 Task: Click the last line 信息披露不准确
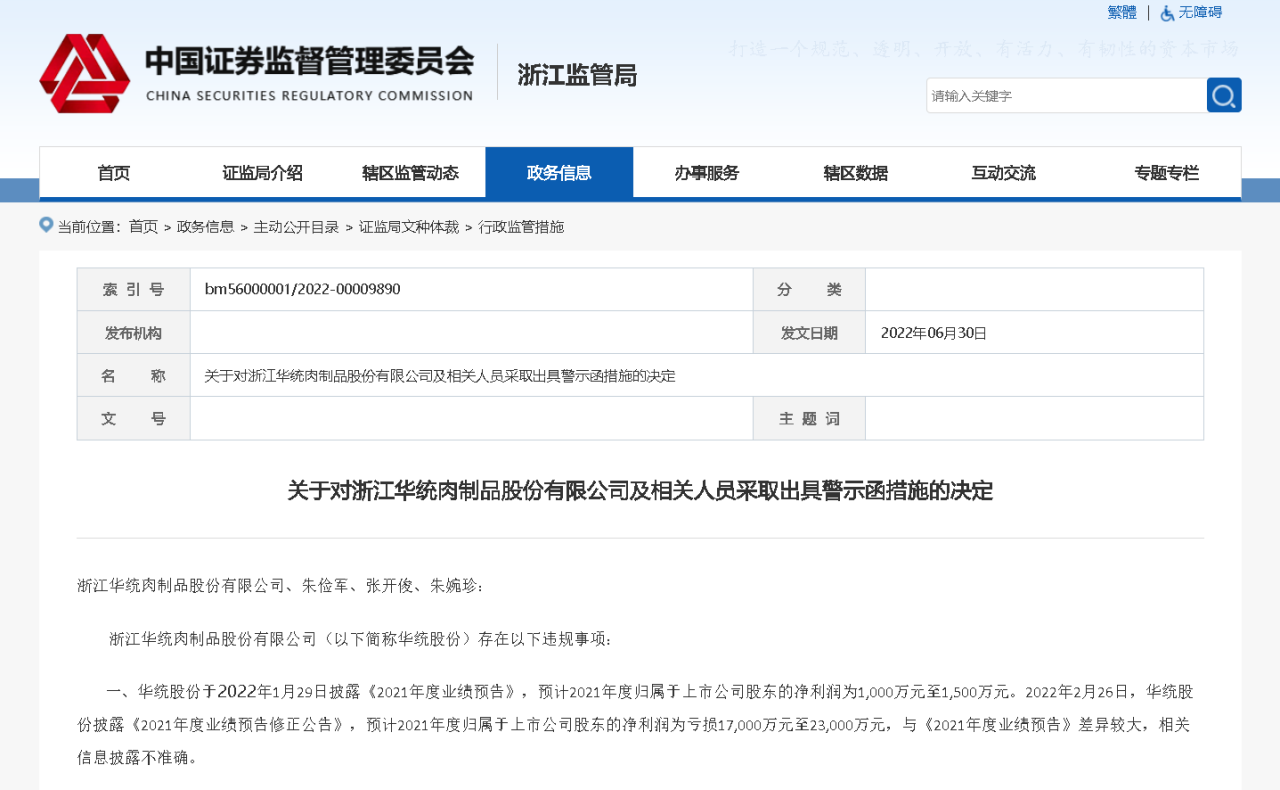137,757
